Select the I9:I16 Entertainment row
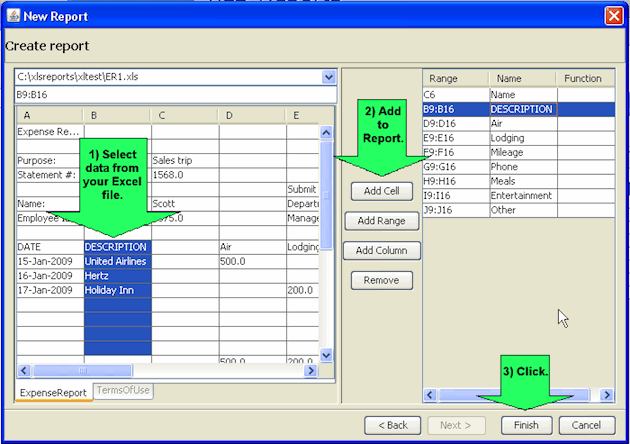Screen dimensions: 630x444 (519, 196)
